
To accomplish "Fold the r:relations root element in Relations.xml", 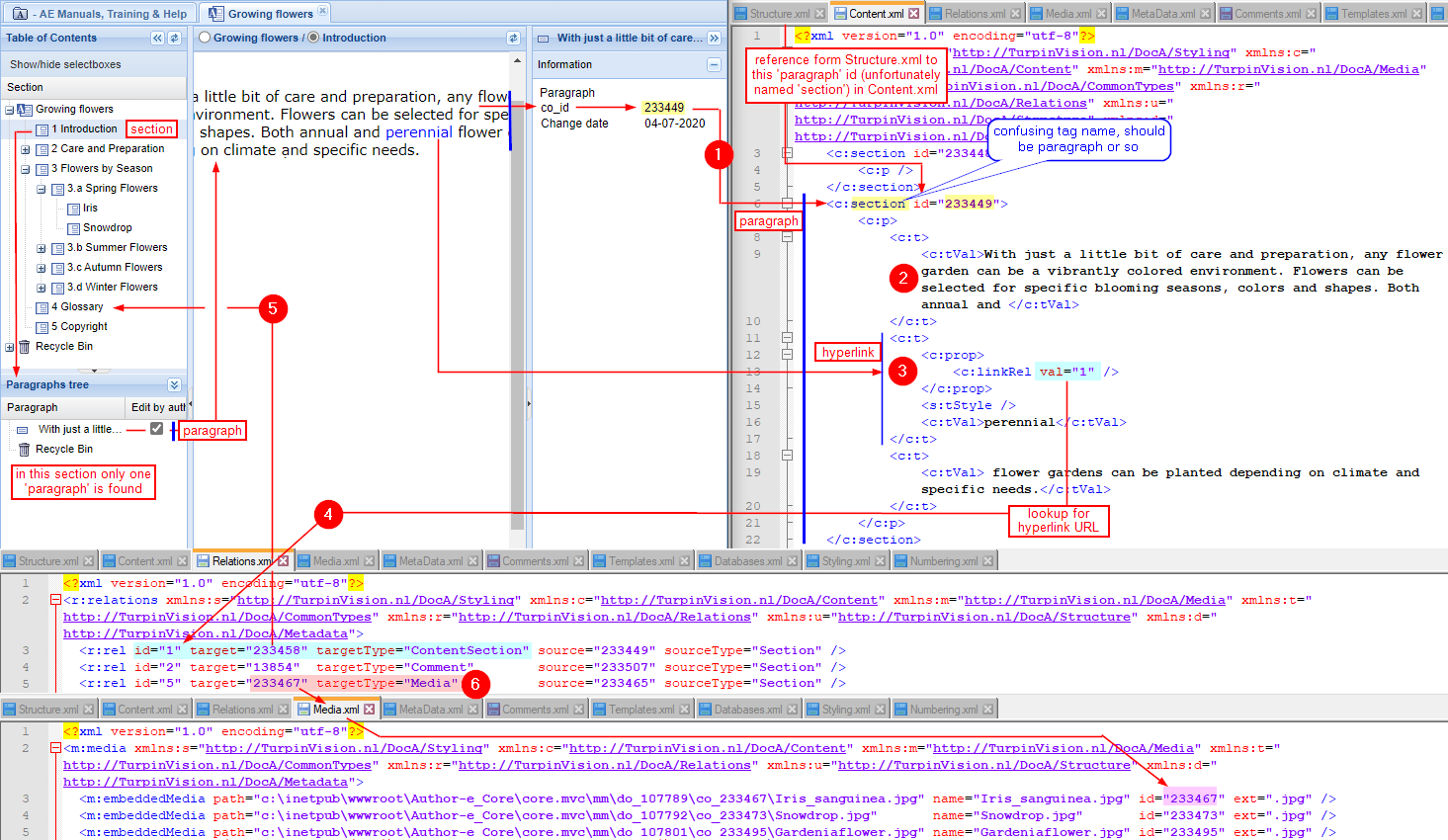I will coord(55,600).
